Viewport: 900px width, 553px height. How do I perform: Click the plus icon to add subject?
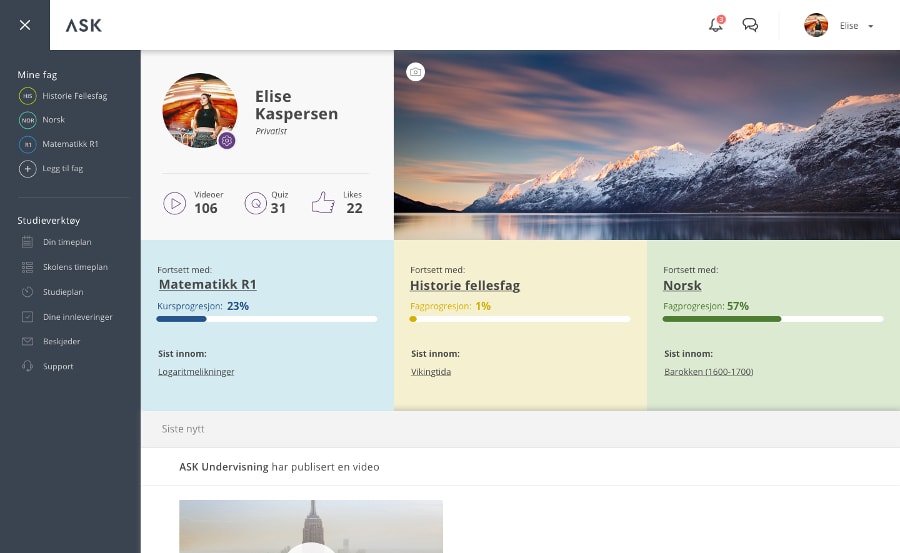(x=28, y=169)
